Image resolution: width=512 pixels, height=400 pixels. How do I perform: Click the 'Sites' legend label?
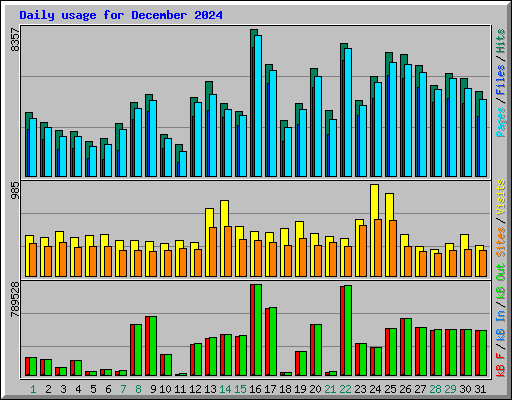point(500,242)
